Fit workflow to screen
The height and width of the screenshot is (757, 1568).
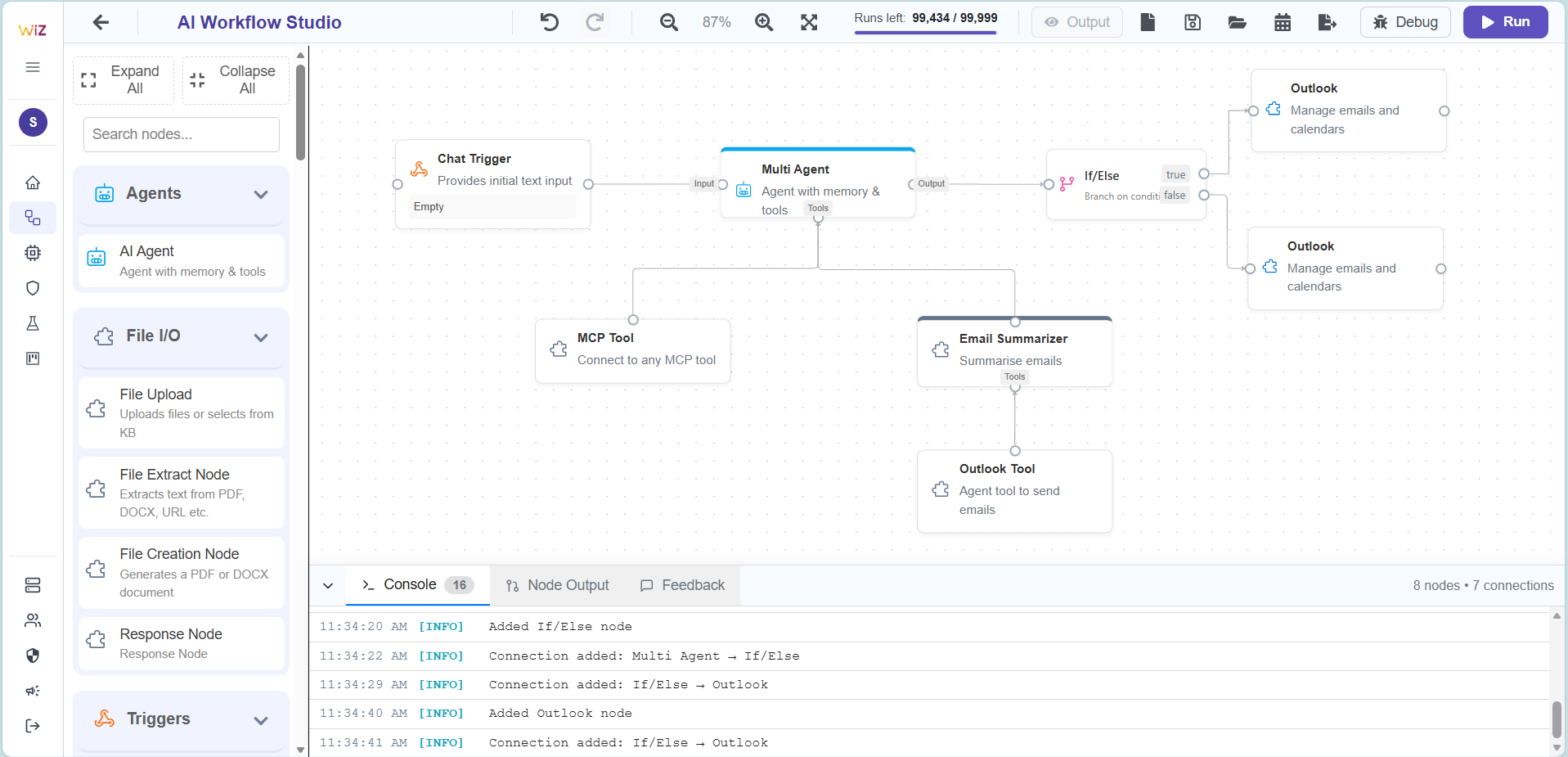(808, 22)
